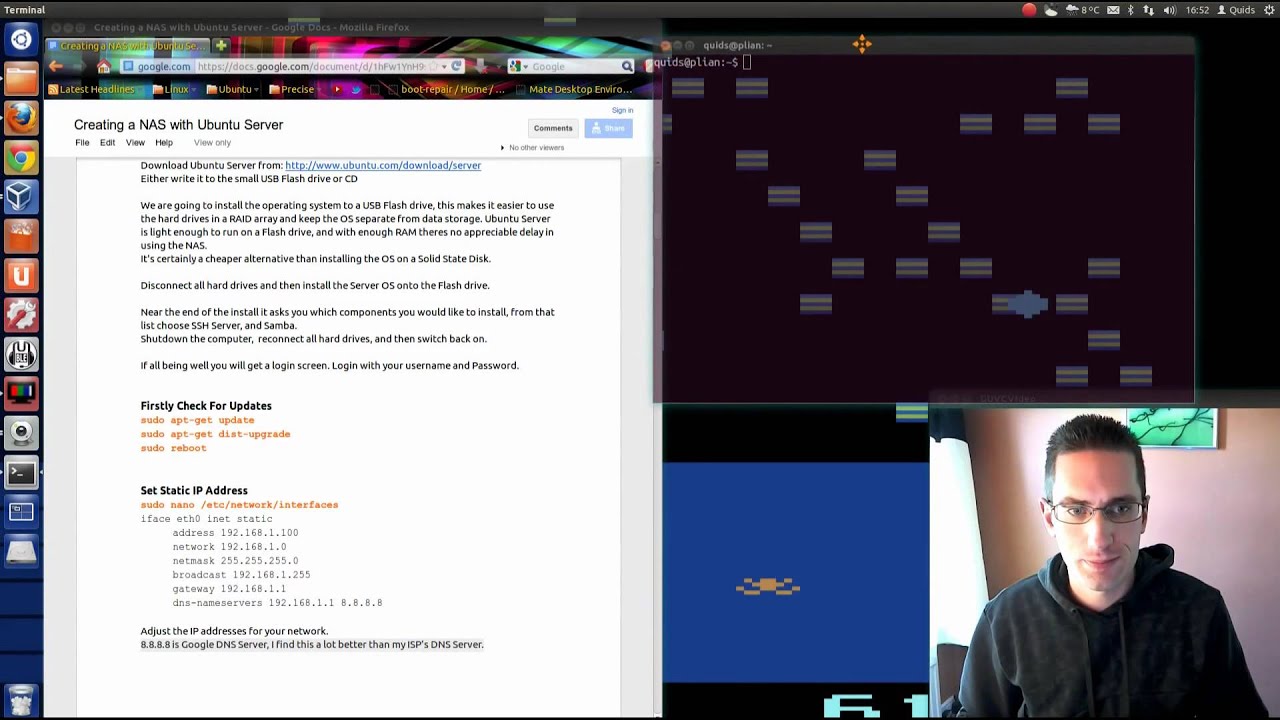Open the mounted drive icon in launcher
This screenshot has width=1280, height=720.
[x=21, y=551]
